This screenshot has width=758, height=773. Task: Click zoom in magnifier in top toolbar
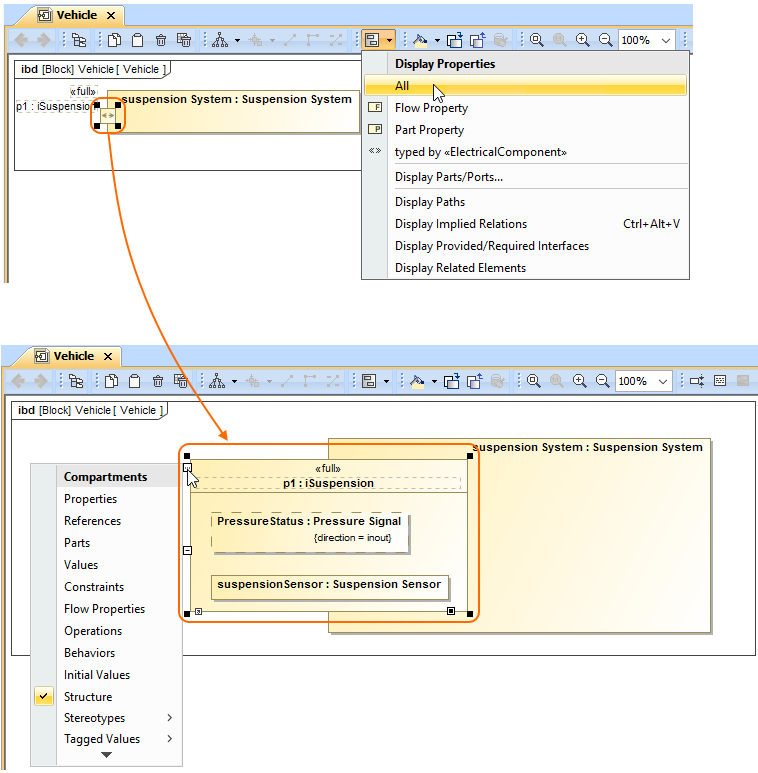pyautogui.click(x=583, y=40)
